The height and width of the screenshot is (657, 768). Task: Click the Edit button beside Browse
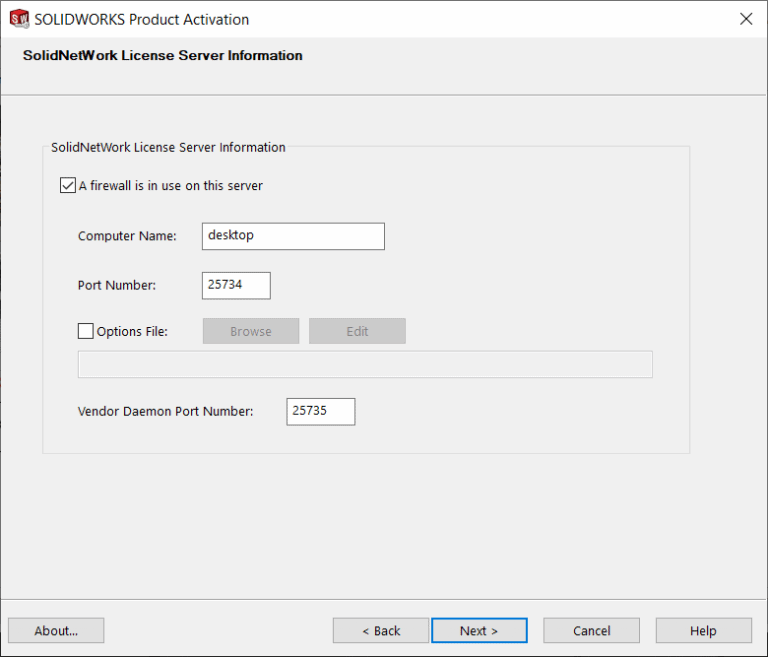point(357,331)
